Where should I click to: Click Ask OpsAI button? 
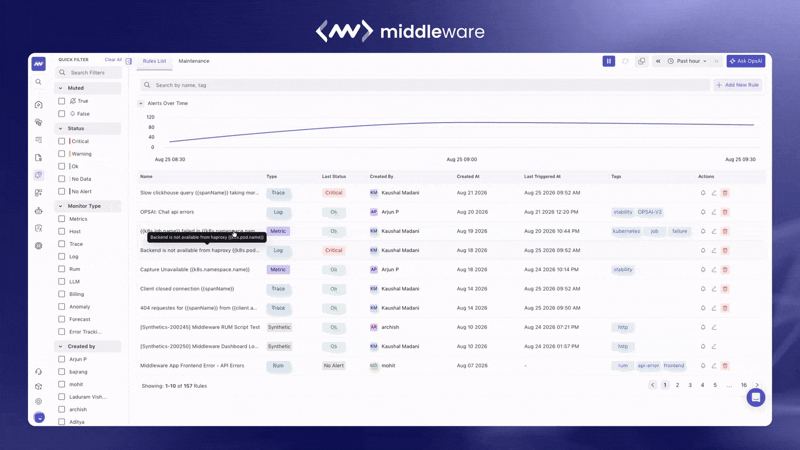point(746,61)
